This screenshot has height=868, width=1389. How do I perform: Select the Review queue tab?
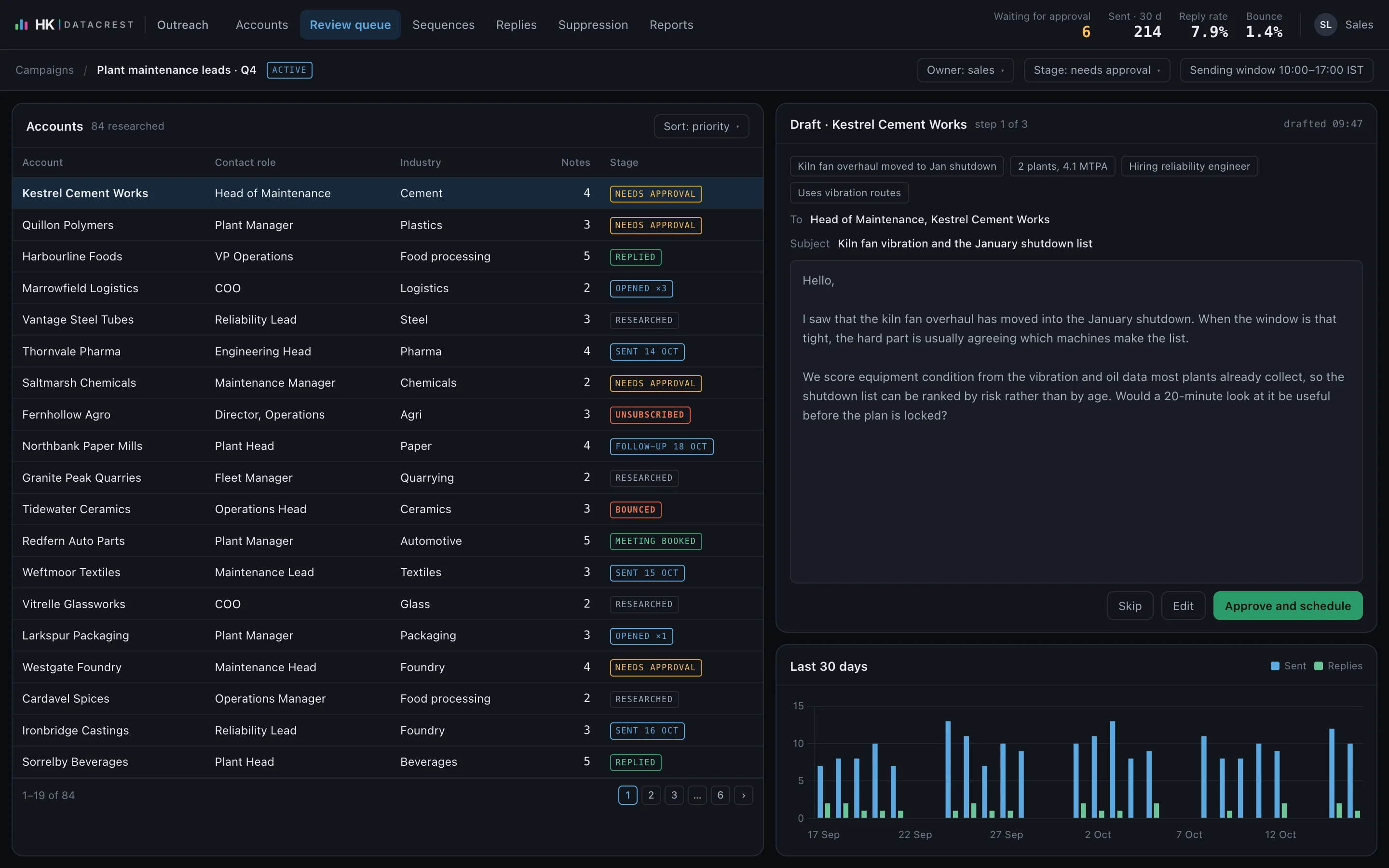tap(350, 25)
